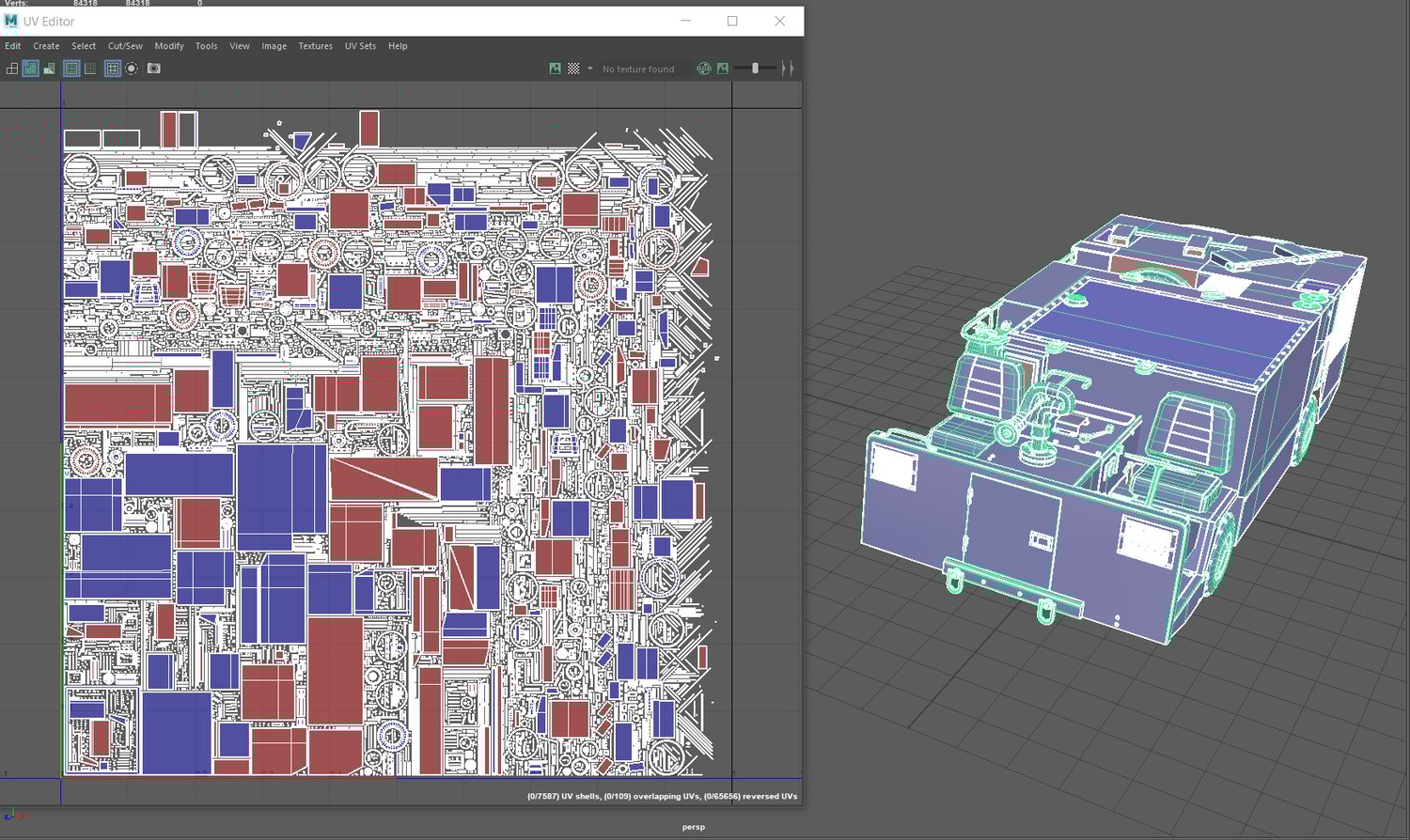Click the isolate select circle icon
Image resolution: width=1410 pixels, height=840 pixels.
(132, 69)
